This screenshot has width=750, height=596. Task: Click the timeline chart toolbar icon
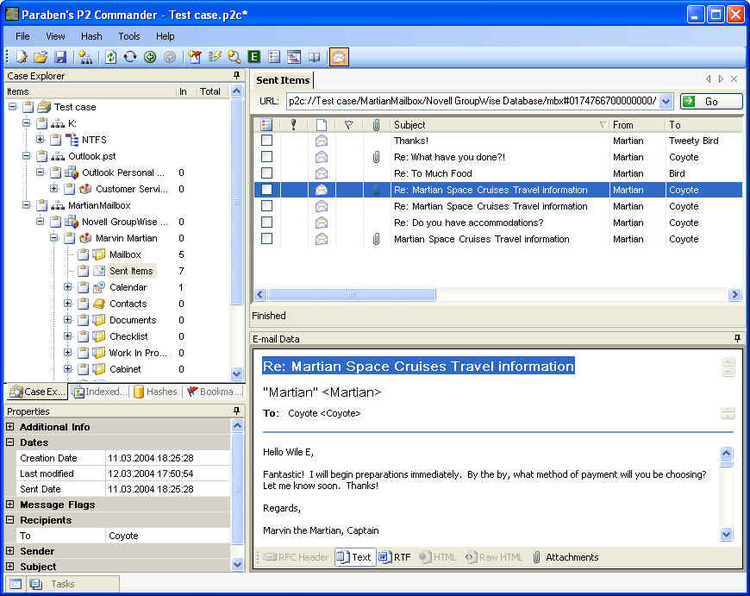[x=294, y=57]
